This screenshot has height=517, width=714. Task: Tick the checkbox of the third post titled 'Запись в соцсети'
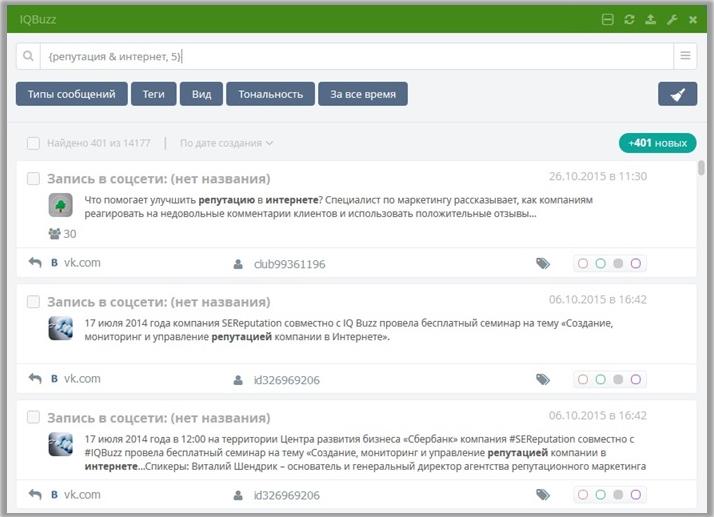[33, 417]
